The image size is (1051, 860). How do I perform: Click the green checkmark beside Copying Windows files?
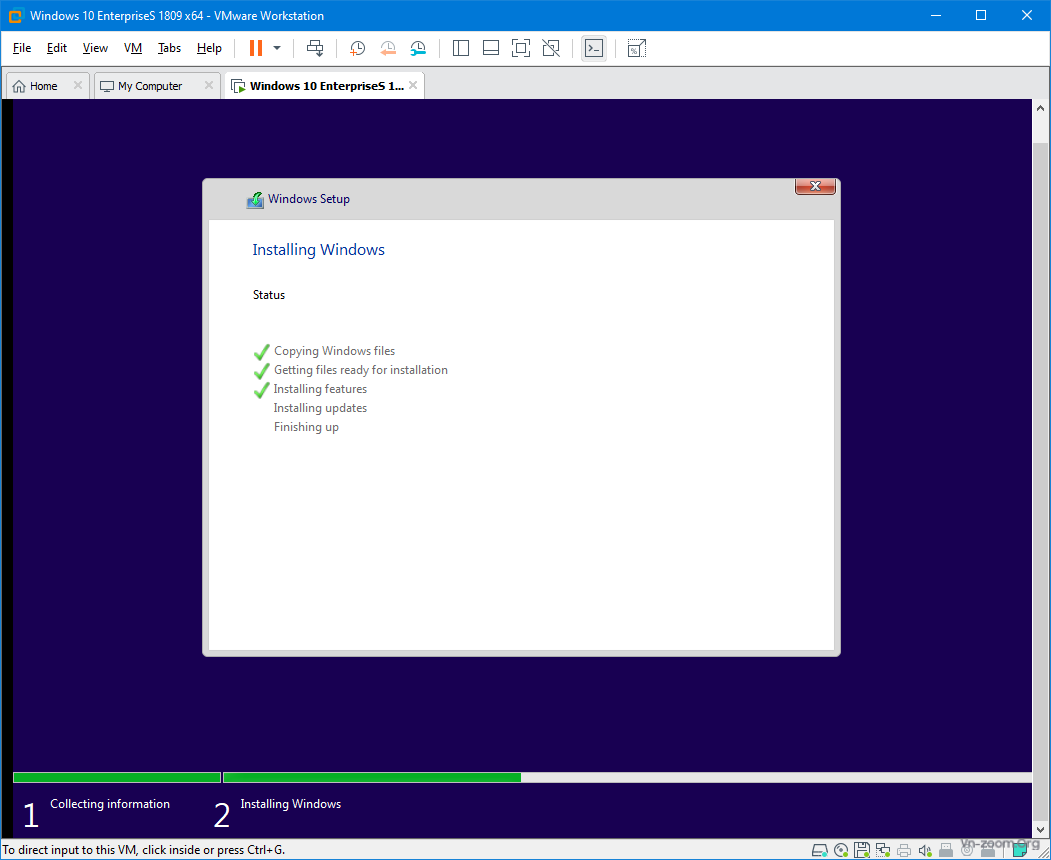point(261,351)
